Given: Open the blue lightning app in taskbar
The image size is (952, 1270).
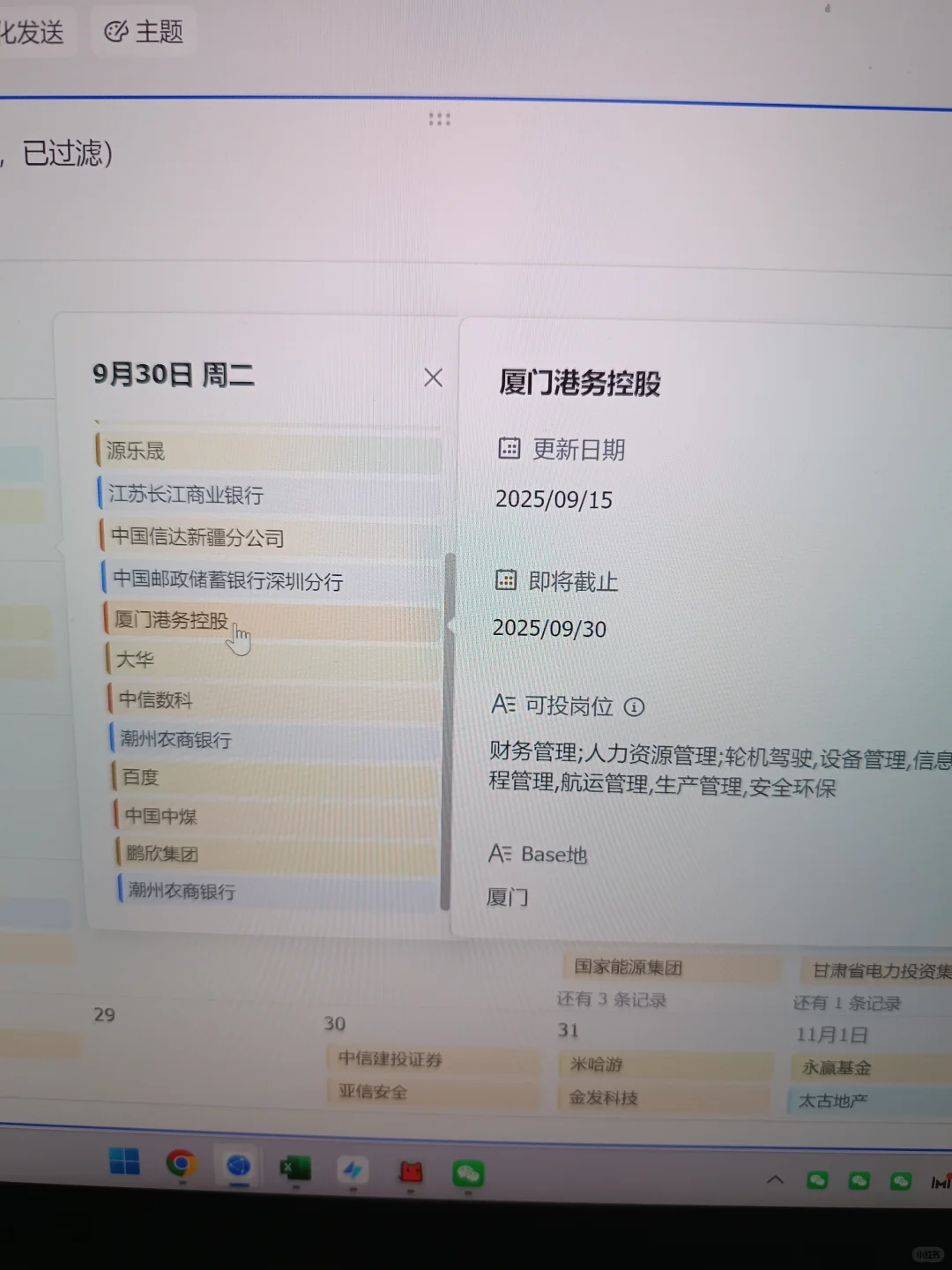Looking at the screenshot, I should point(353,1170).
